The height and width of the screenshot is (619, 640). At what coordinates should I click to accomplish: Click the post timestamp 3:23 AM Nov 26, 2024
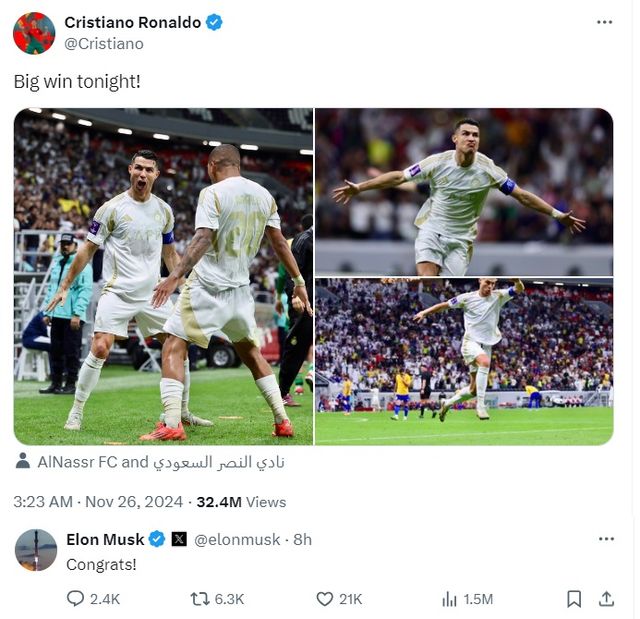pos(98,501)
